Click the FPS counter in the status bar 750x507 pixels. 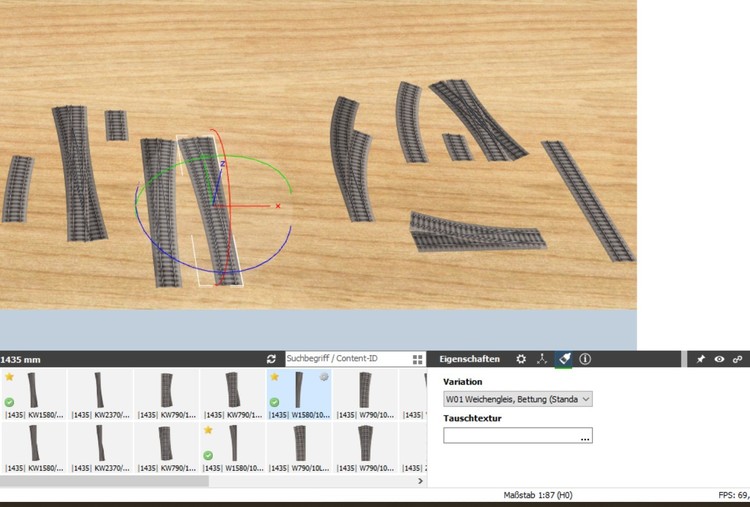click(x=734, y=495)
